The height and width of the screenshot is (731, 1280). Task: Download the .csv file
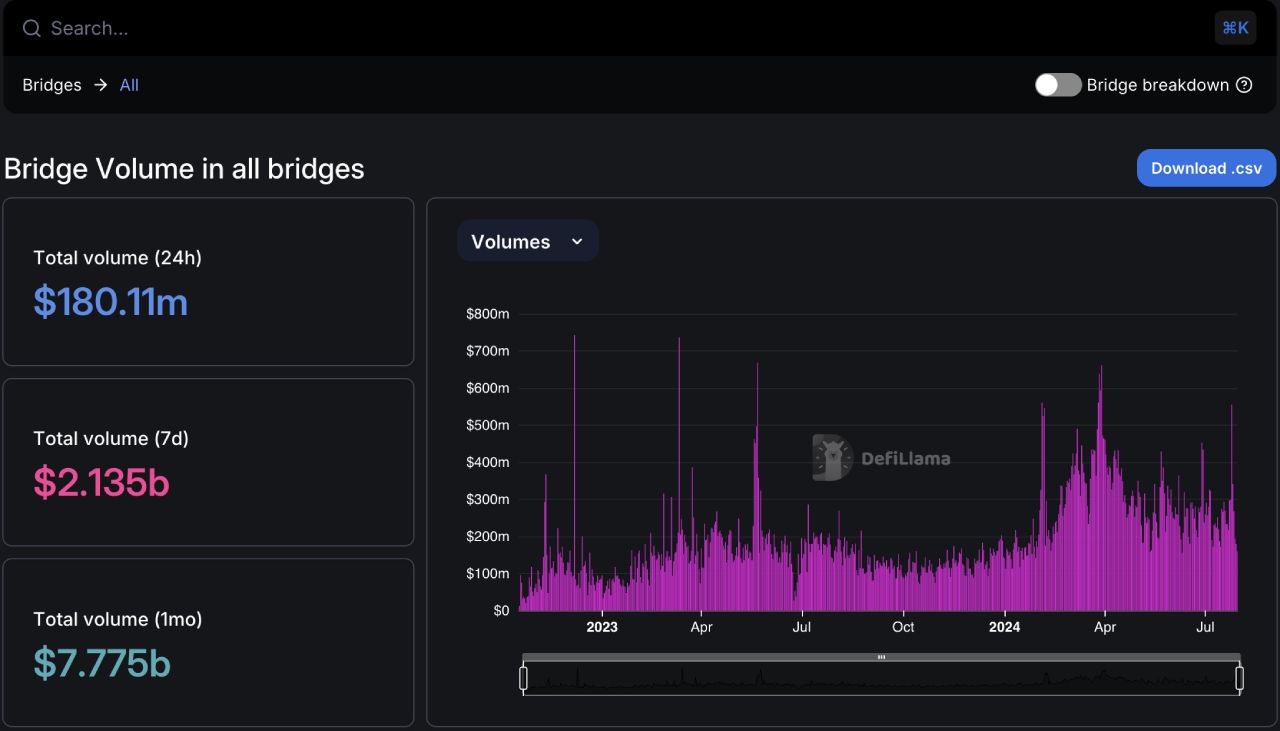click(1206, 168)
